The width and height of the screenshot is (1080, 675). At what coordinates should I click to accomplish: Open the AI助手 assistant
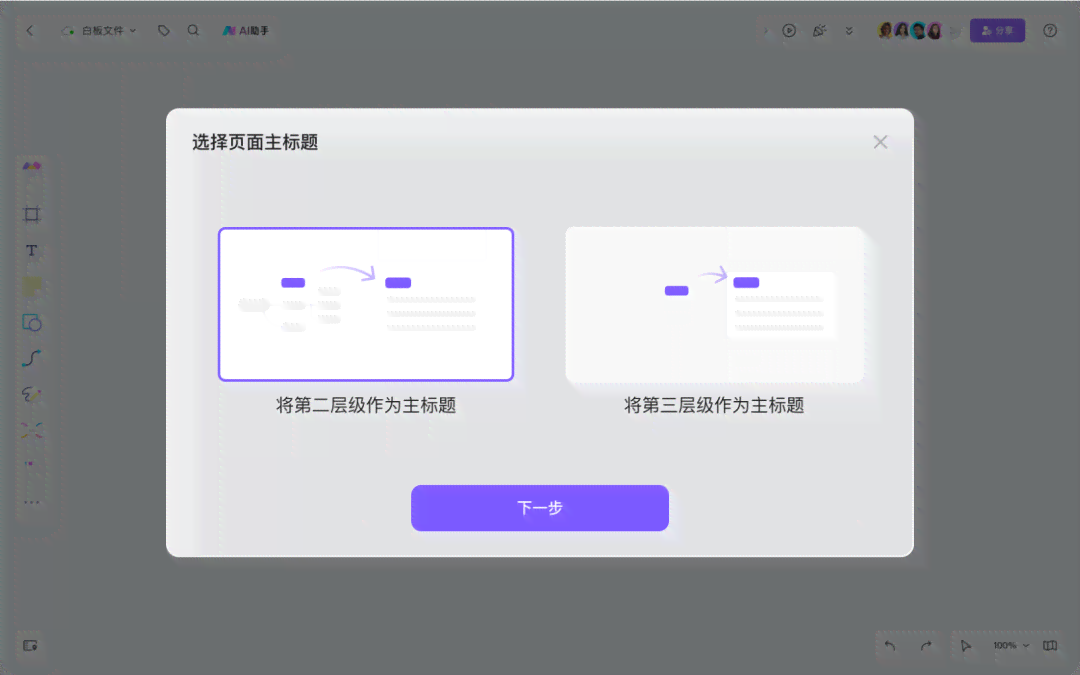(245, 30)
